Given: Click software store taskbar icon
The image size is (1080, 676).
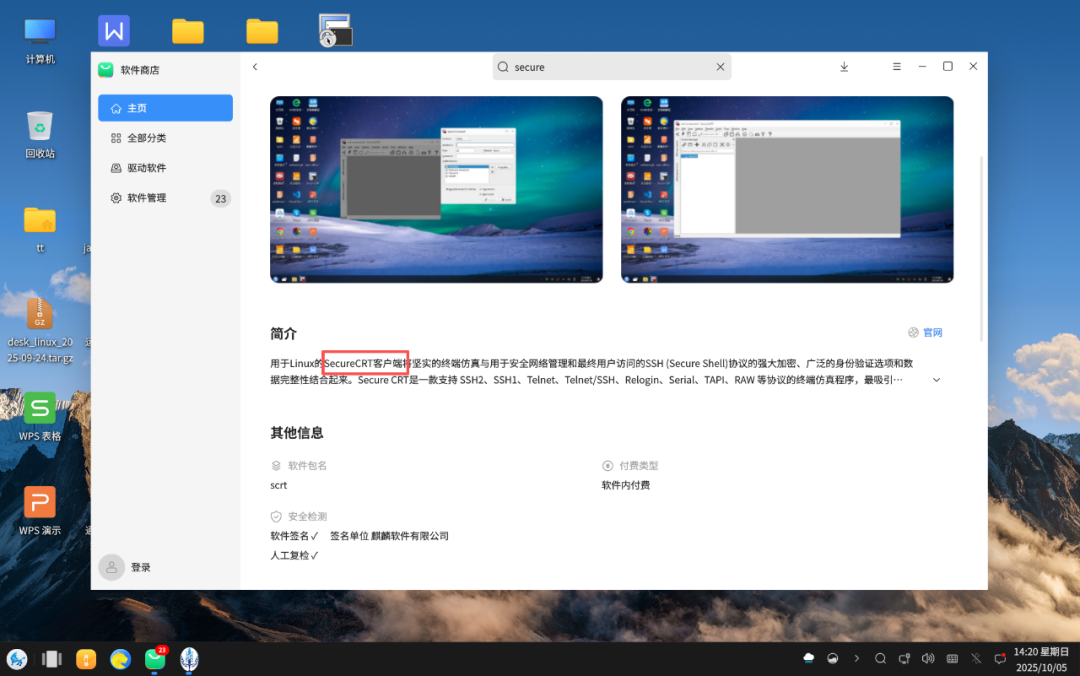Looking at the screenshot, I should (x=156, y=659).
